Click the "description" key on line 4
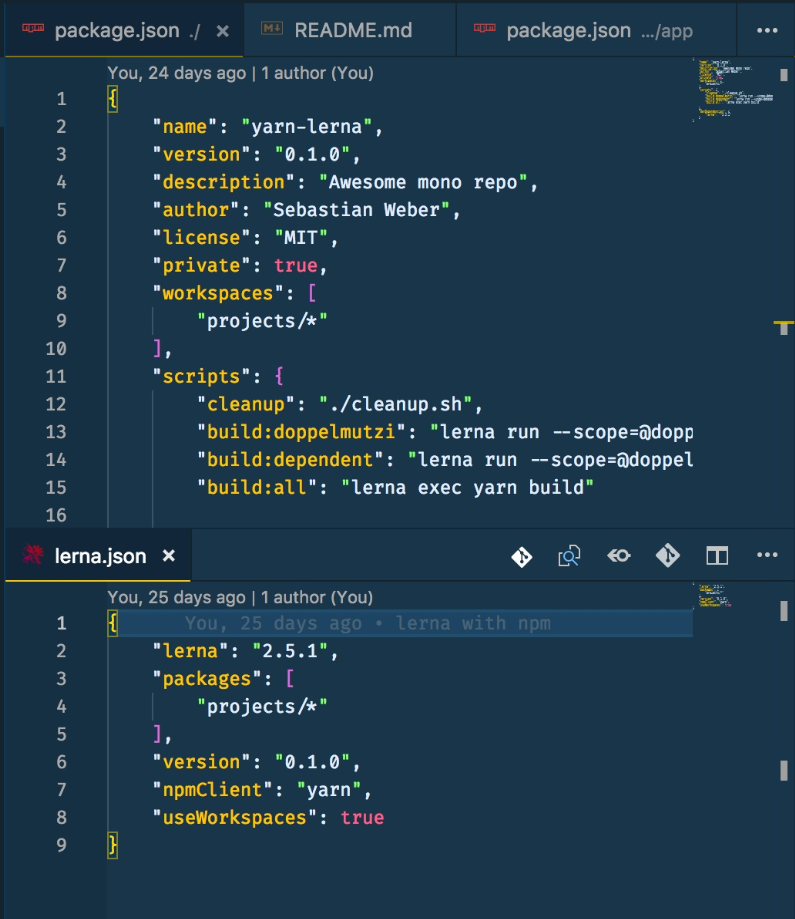The height and width of the screenshot is (919, 795). pyautogui.click(x=223, y=182)
